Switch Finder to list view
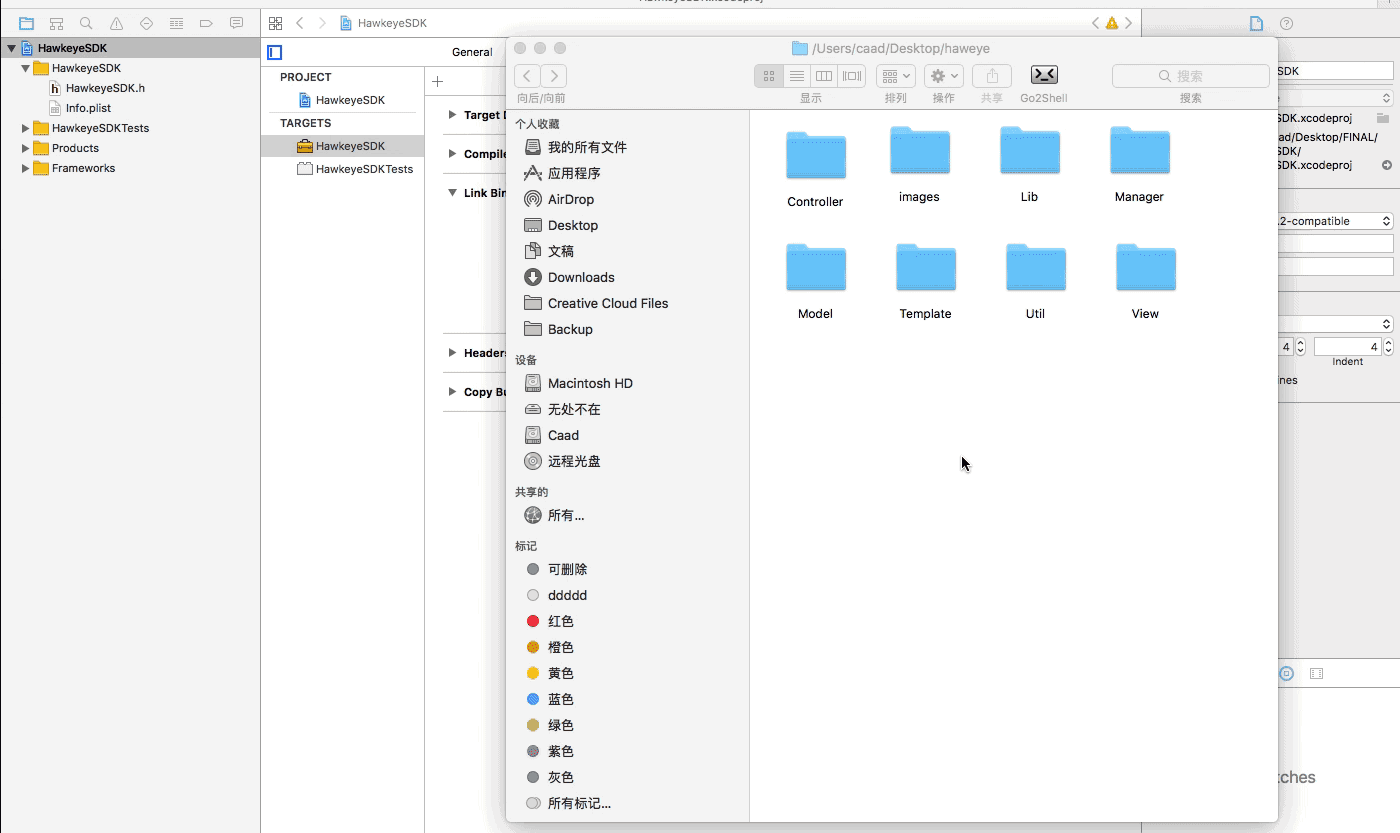The width and height of the screenshot is (1400, 833). click(797, 76)
